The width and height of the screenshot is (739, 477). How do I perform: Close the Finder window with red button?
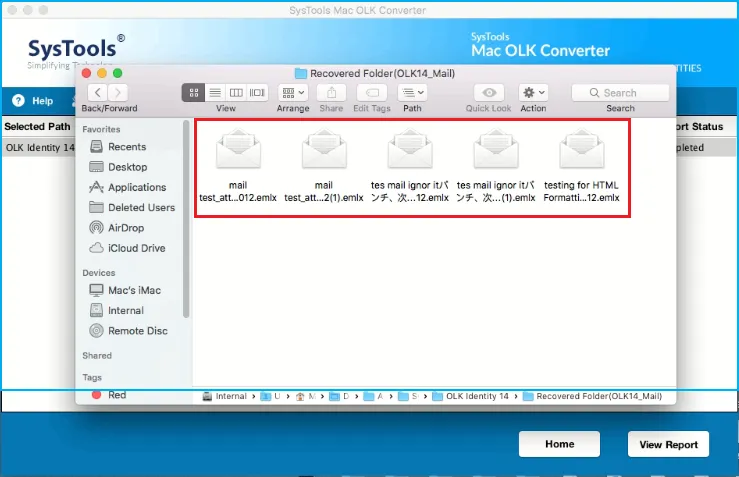[86, 73]
